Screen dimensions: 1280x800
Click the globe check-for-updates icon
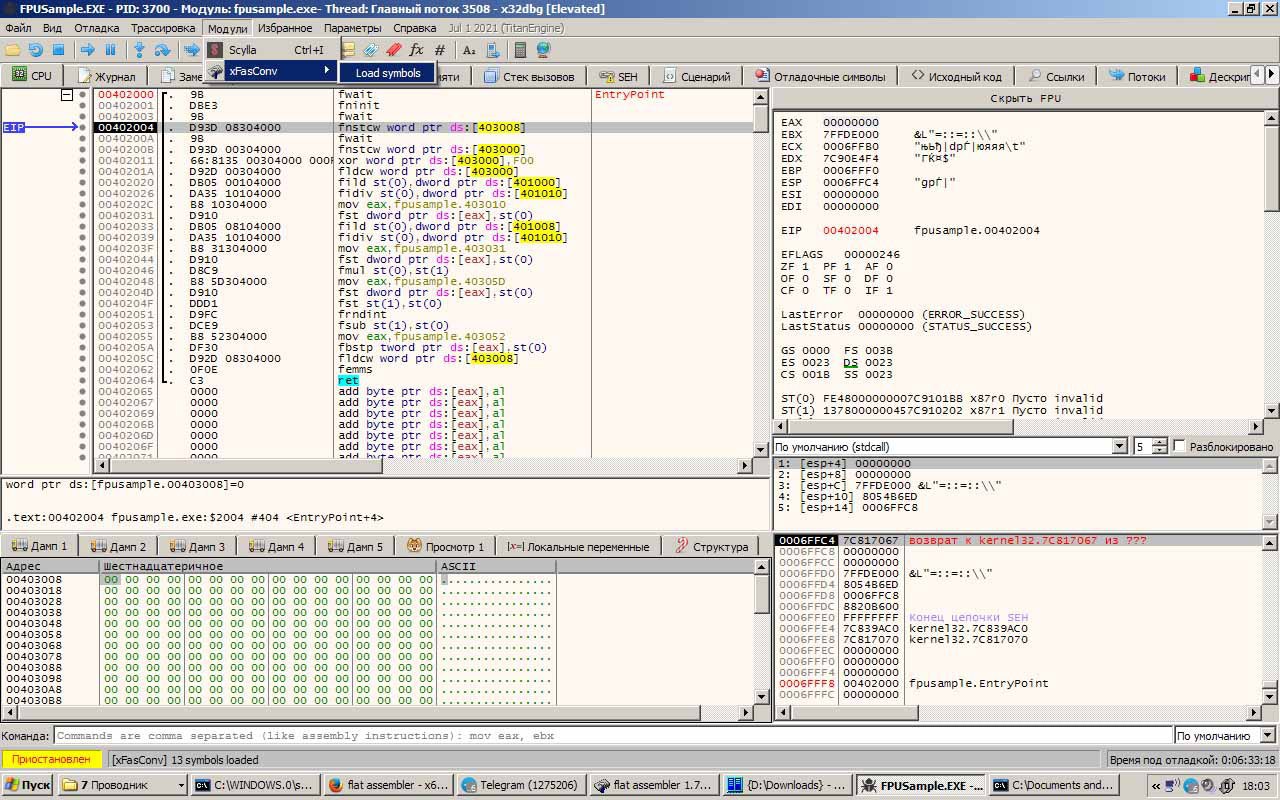pyautogui.click(x=543, y=49)
